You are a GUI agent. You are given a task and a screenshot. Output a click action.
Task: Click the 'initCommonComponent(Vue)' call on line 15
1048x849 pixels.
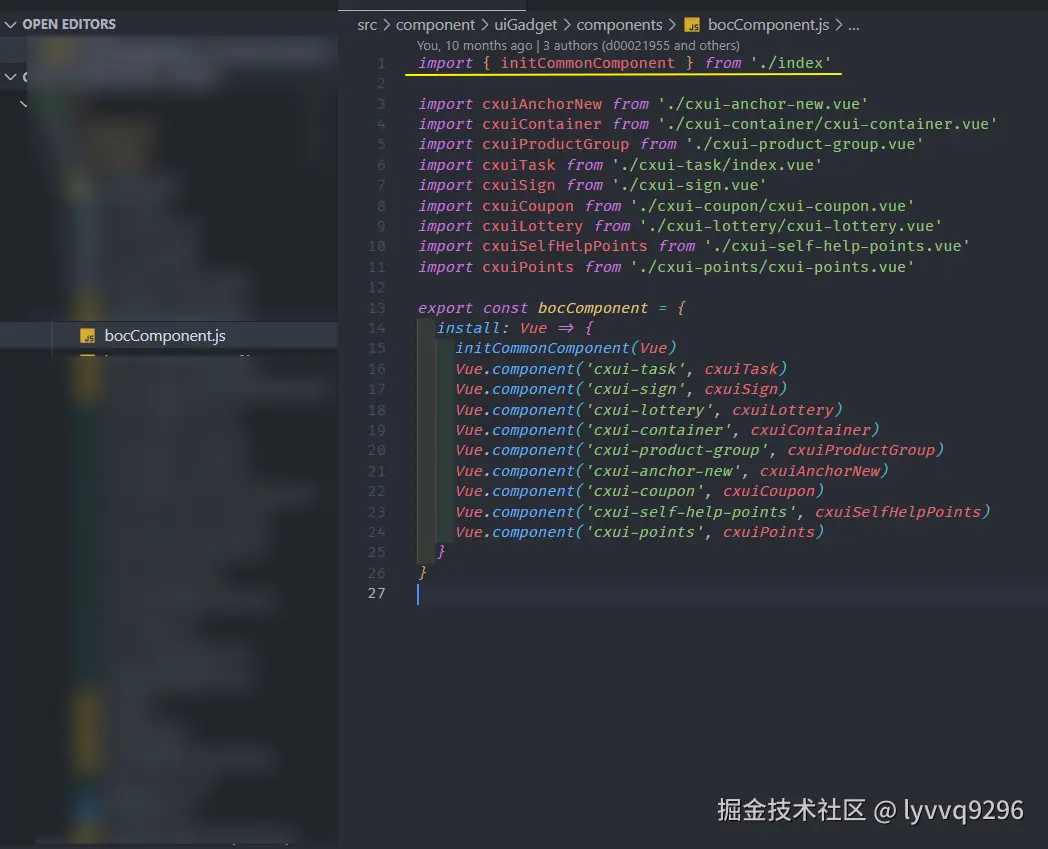pyautogui.click(x=565, y=348)
